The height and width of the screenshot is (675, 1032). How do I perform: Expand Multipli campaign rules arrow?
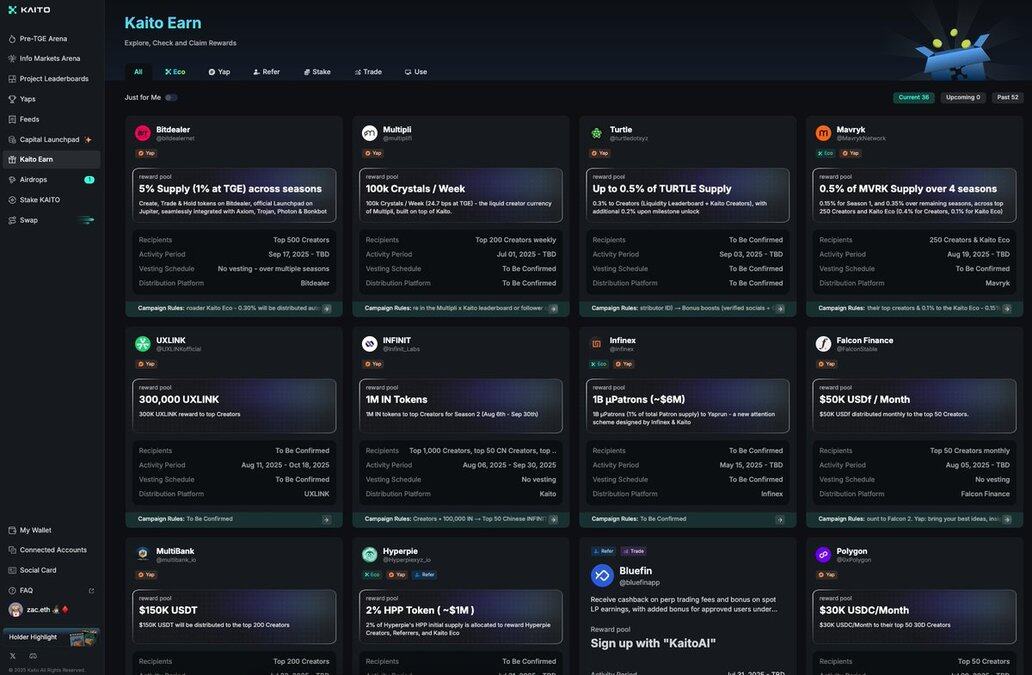[554, 309]
